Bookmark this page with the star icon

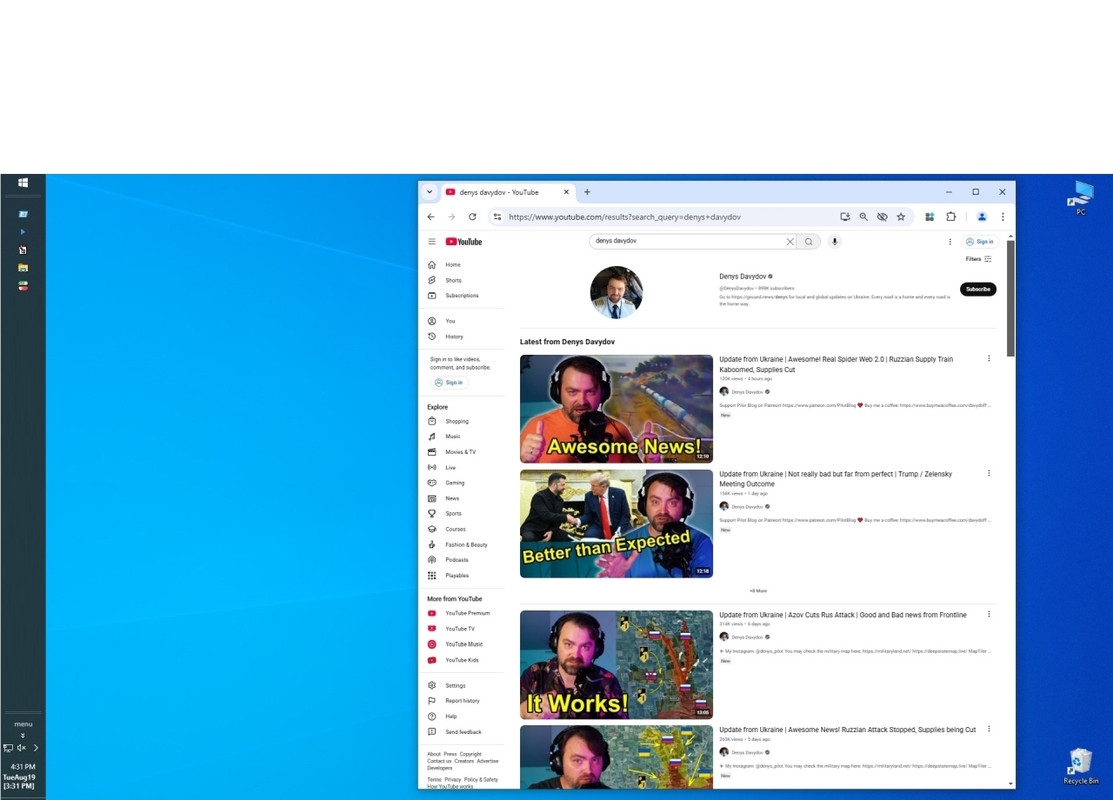(901, 217)
